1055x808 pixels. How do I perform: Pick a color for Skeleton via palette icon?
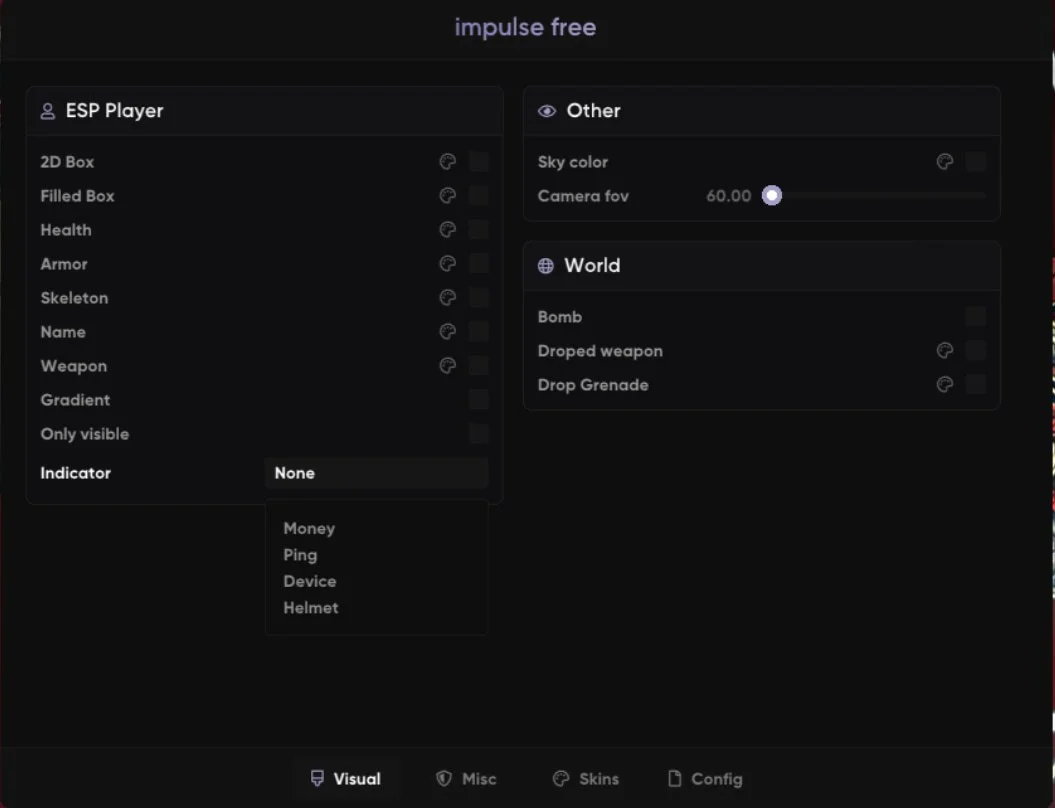[448, 298]
